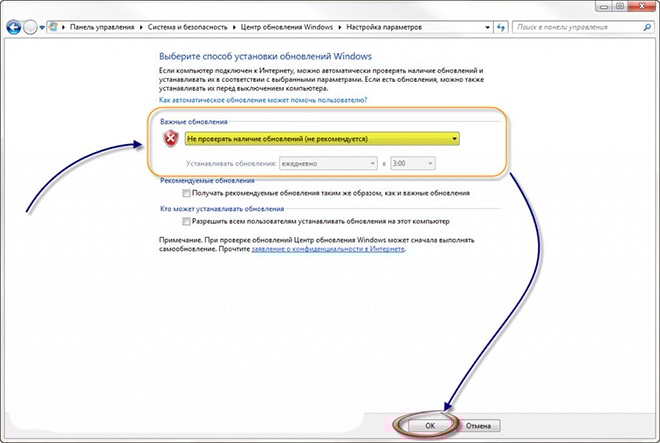
Task: Allow all users to install updates checkbox
Action: pos(187,220)
